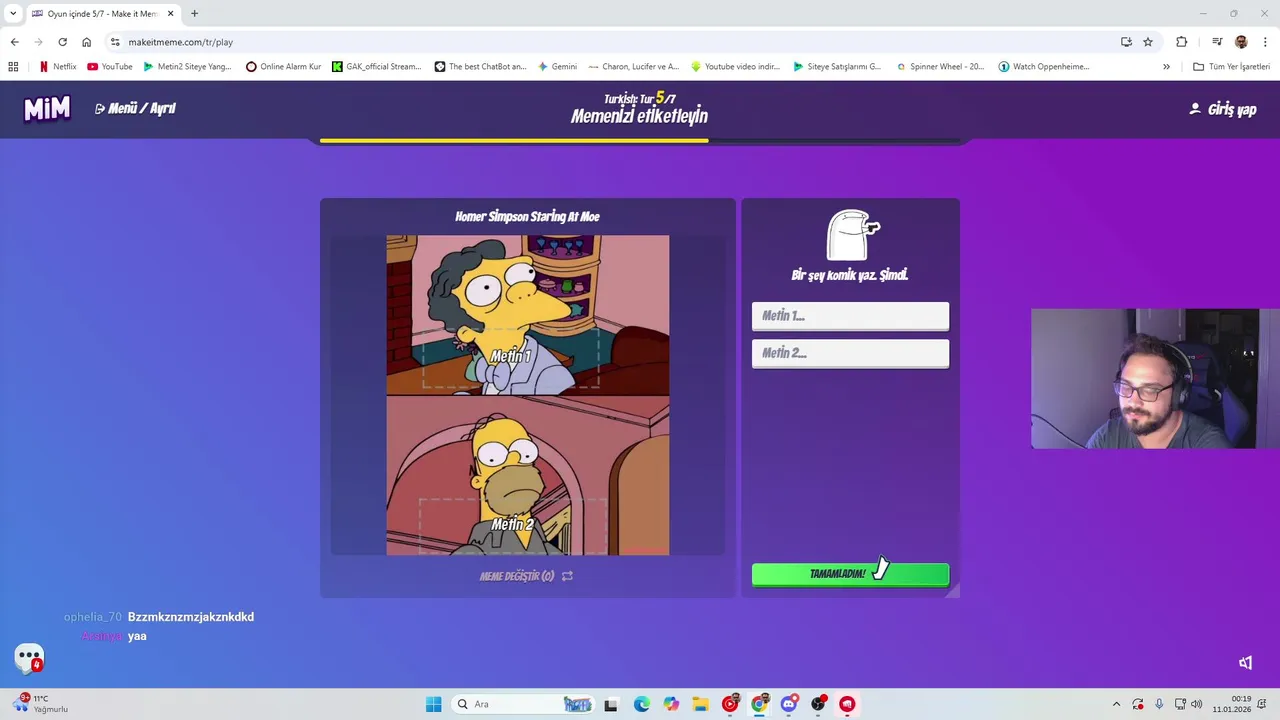Open the Charon, Lucifer ve A... bookmark

coord(634,67)
